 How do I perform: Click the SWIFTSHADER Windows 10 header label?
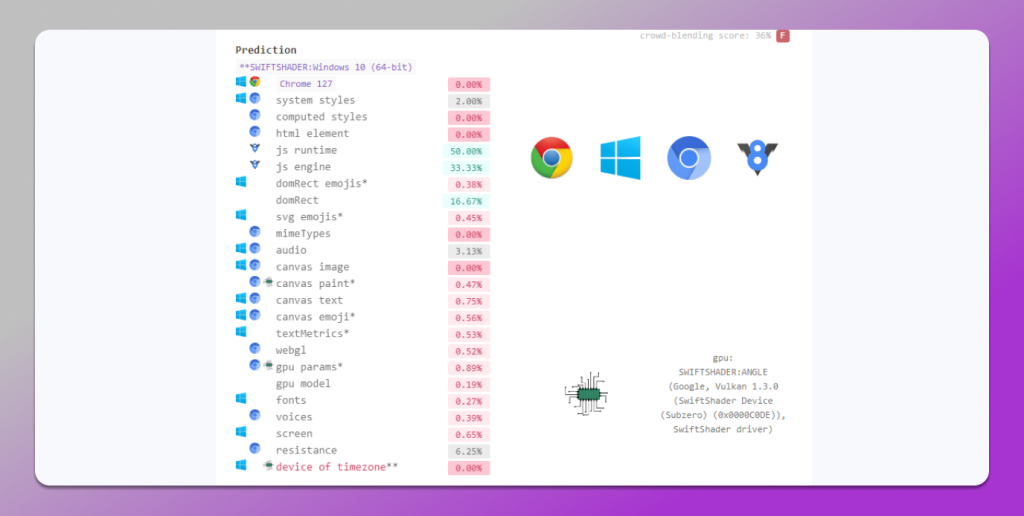tap(325, 67)
